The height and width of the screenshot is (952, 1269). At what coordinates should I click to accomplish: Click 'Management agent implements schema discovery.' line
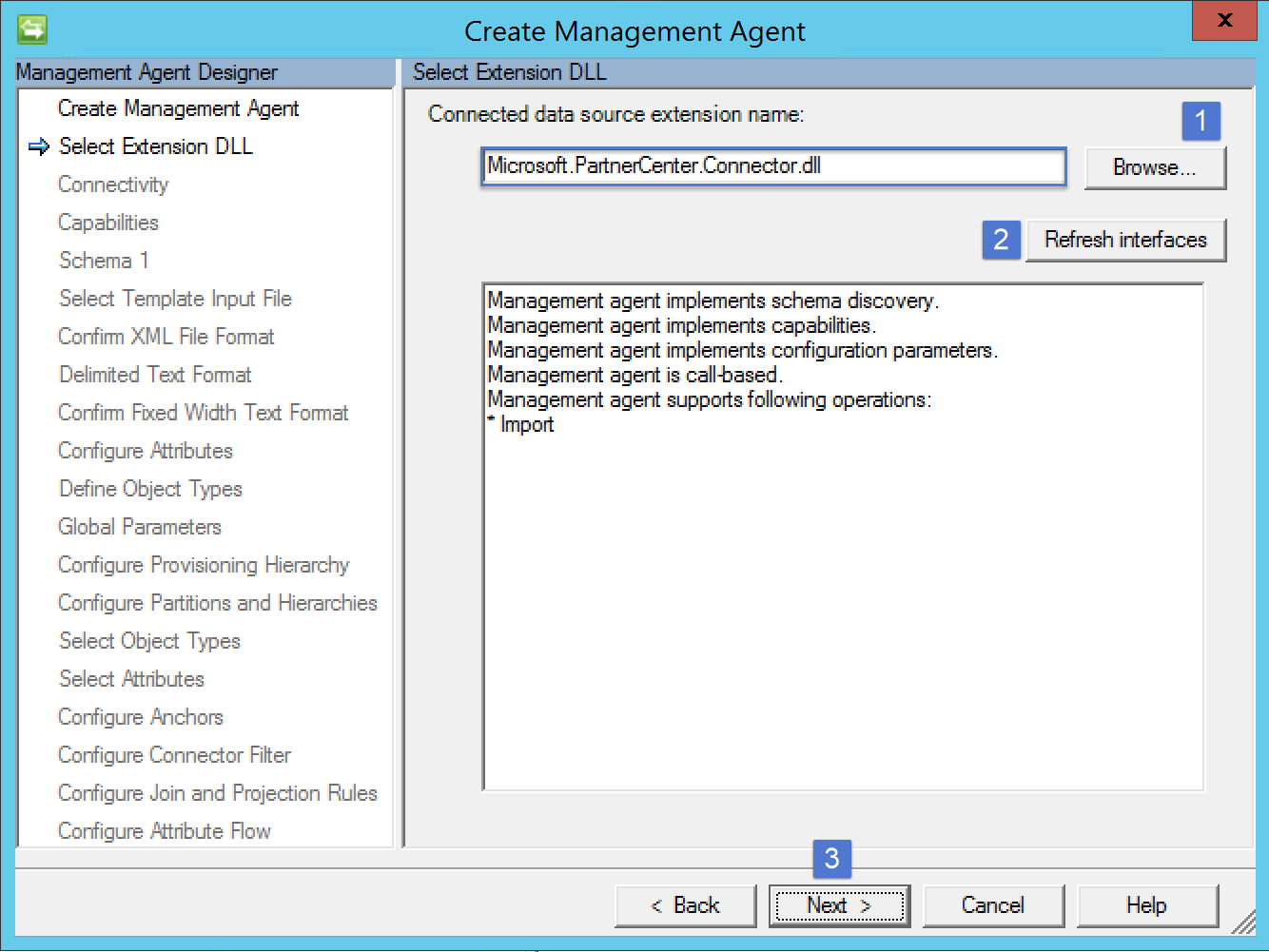coord(713,301)
